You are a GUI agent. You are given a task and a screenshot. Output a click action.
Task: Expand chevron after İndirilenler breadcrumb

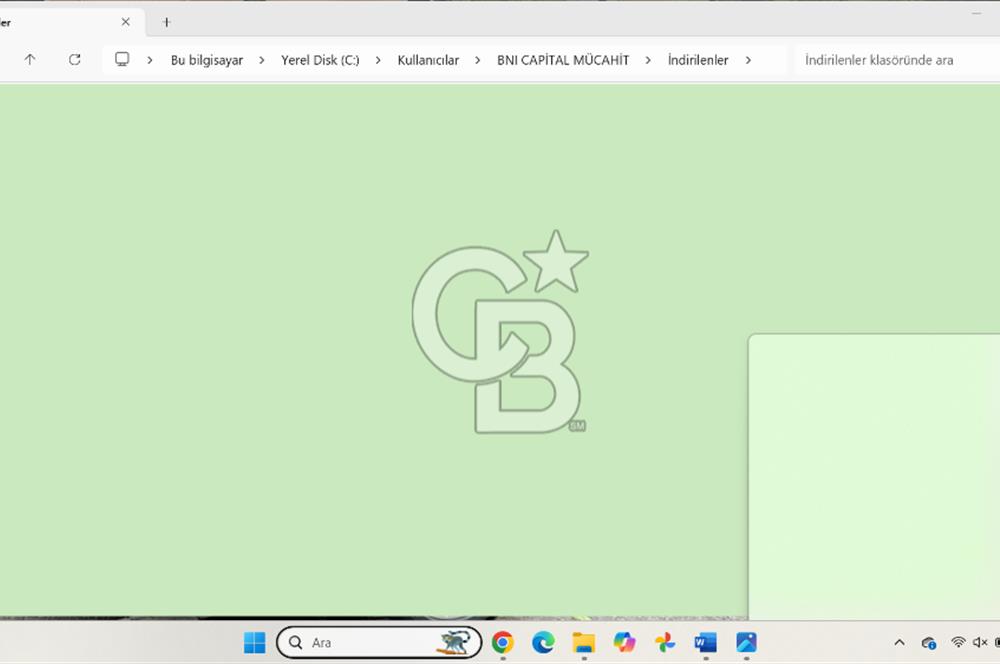(x=748, y=60)
